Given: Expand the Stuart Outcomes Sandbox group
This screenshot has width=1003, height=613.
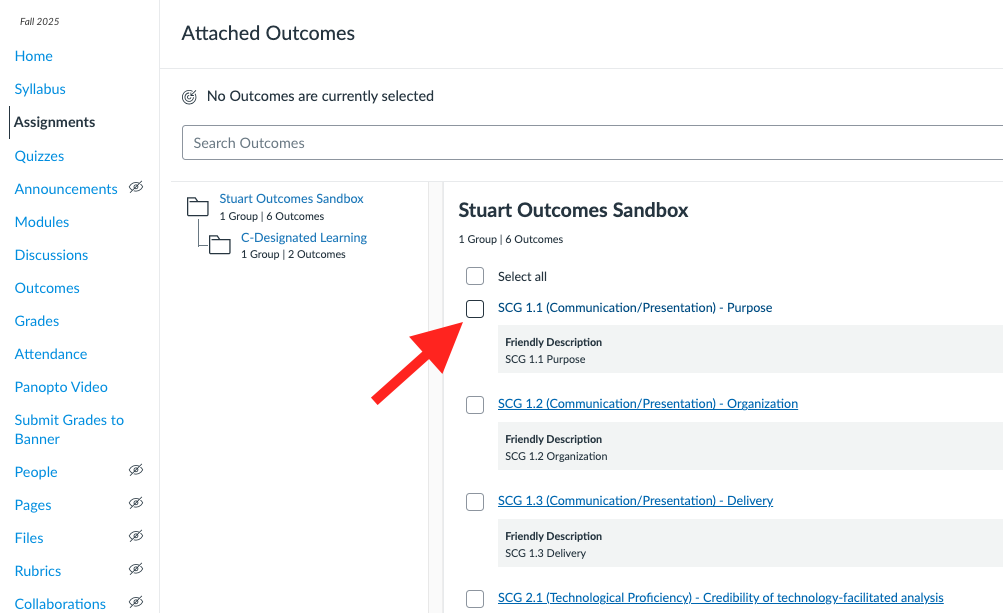Looking at the screenshot, I should (291, 198).
